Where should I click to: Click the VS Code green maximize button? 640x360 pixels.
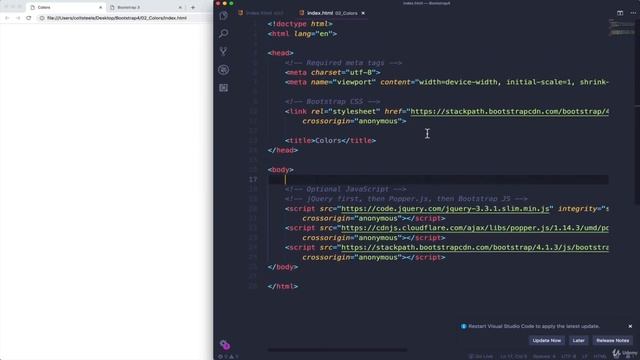[x=231, y=3]
